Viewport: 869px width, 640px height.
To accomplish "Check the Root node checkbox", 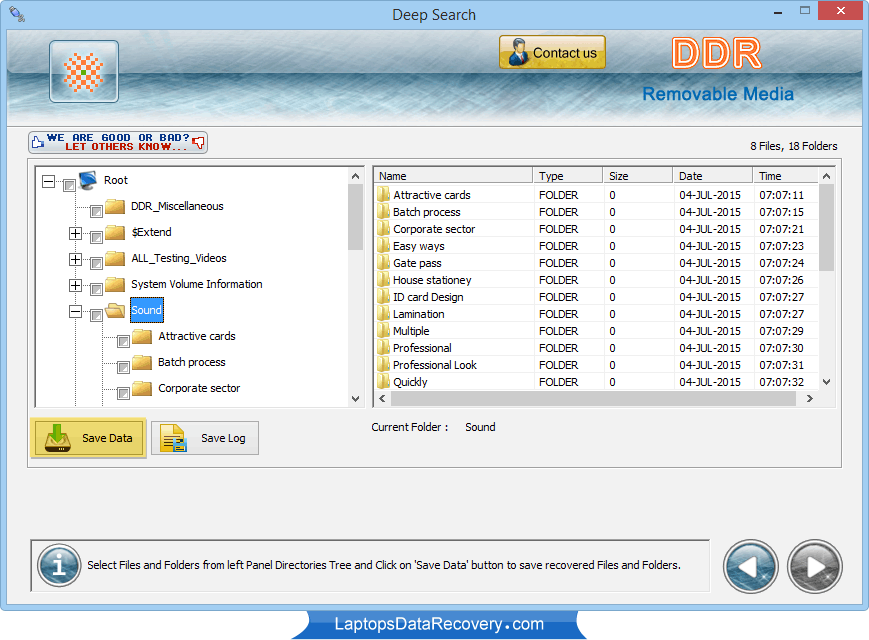I will click(x=67, y=181).
